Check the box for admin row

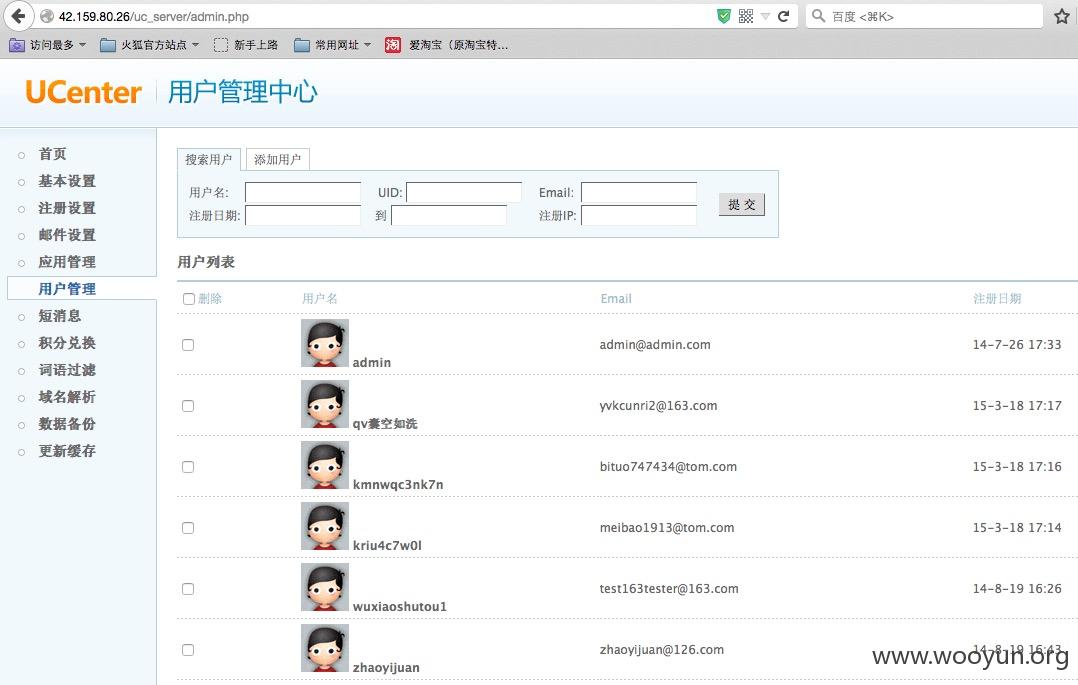coord(188,345)
